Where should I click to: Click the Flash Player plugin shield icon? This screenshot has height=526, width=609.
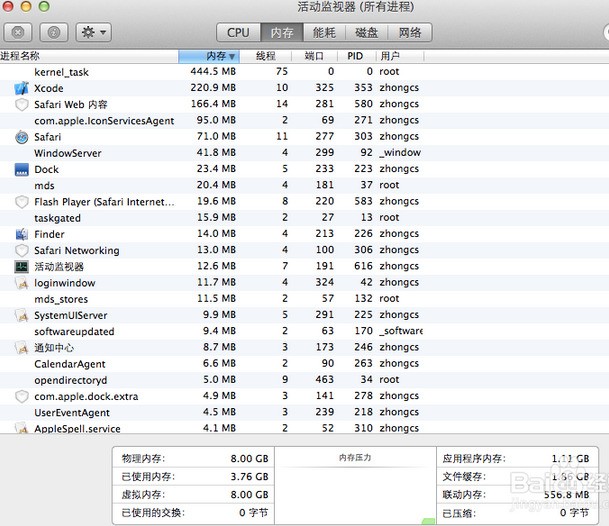tap(22, 202)
